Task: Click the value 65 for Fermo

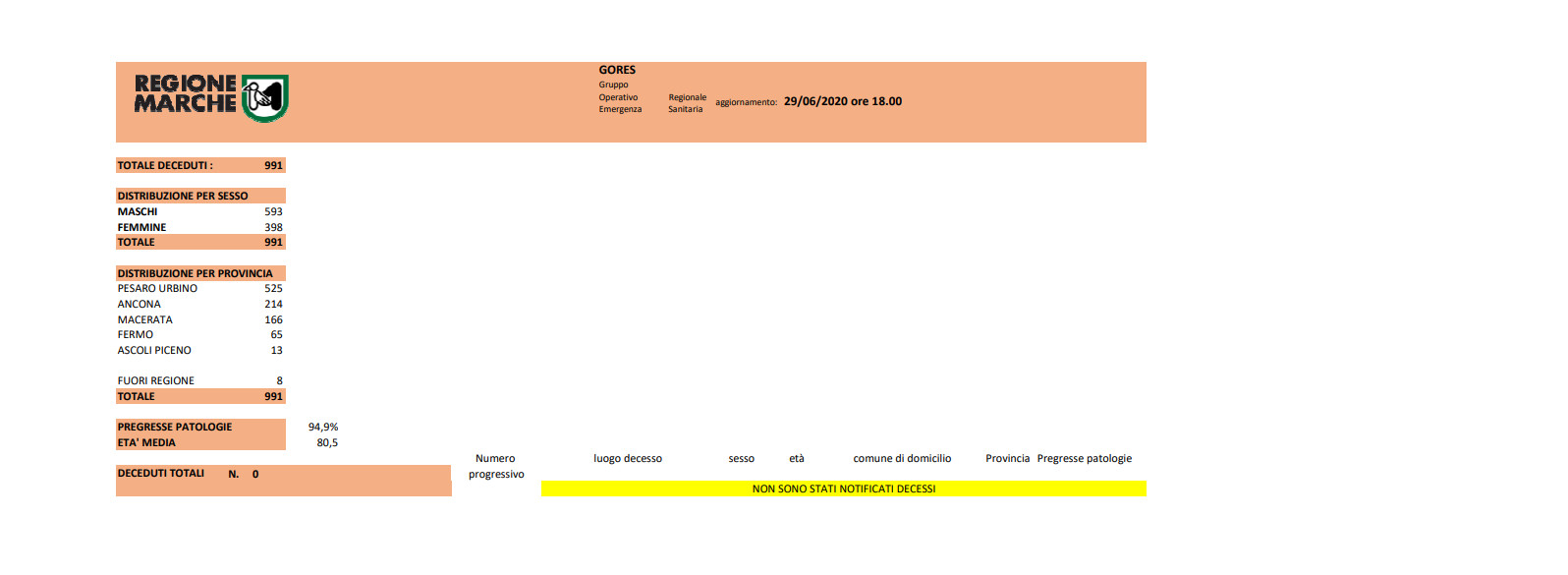Action: tap(276, 334)
